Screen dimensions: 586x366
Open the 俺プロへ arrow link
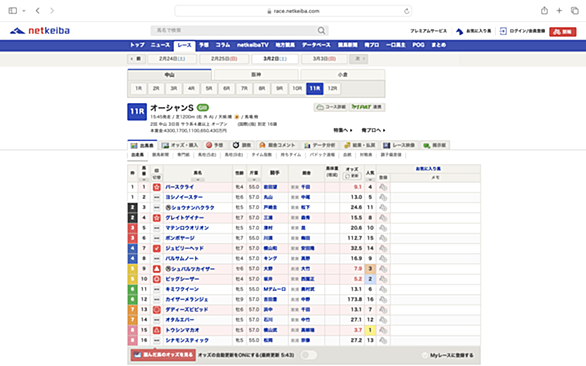point(373,130)
